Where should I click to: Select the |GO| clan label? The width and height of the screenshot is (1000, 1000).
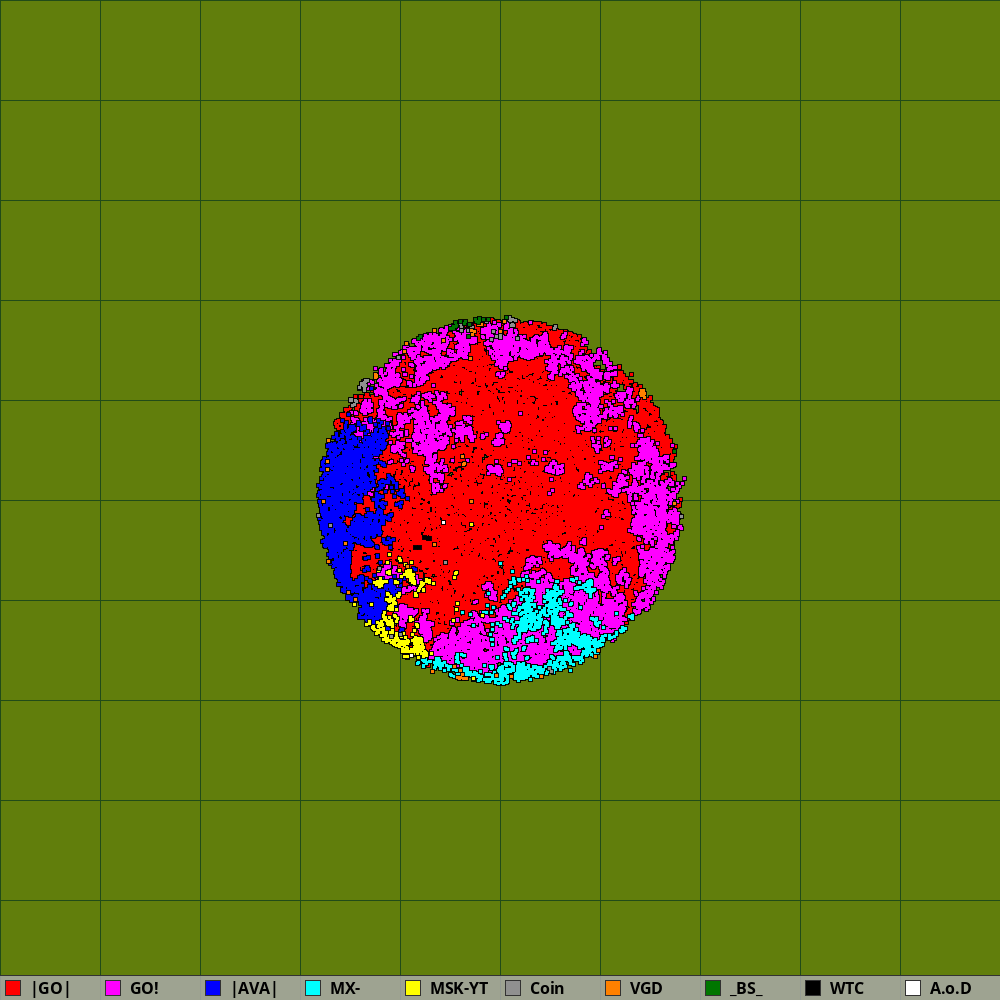(x=50, y=989)
